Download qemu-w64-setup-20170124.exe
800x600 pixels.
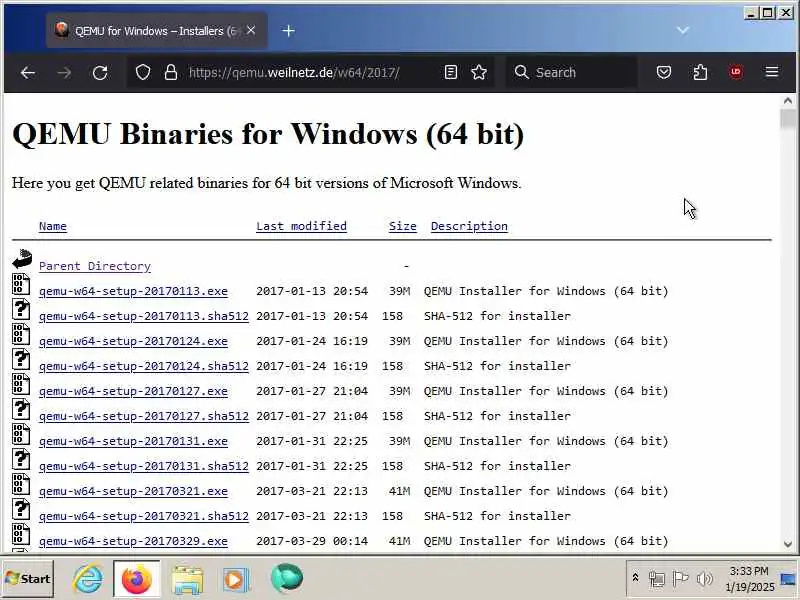pos(133,341)
